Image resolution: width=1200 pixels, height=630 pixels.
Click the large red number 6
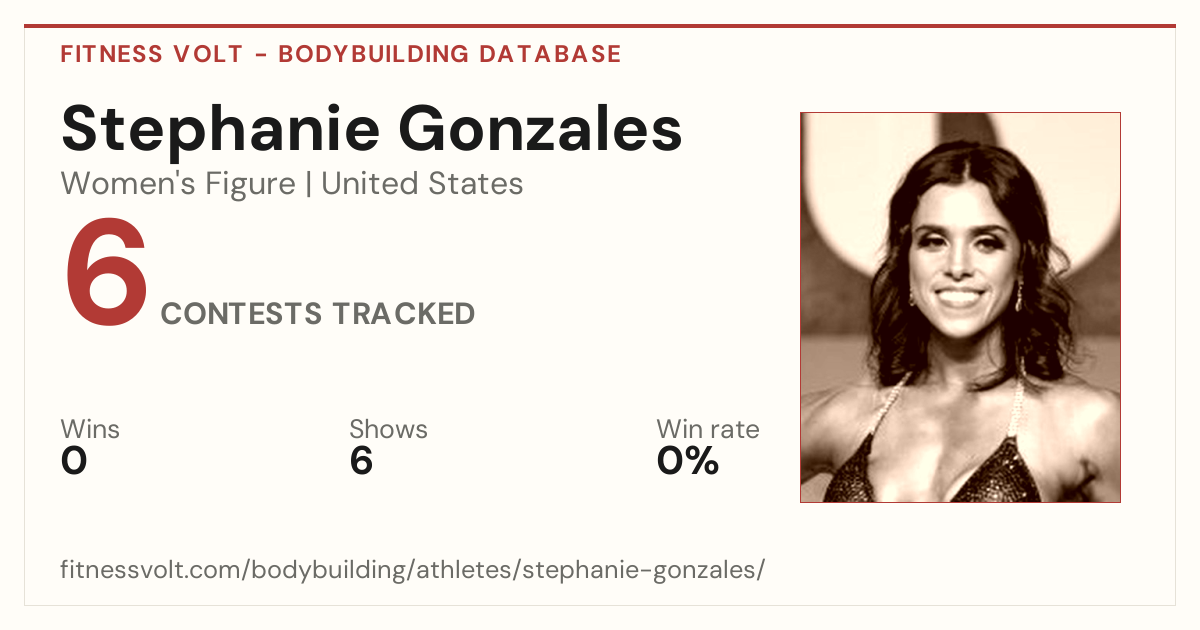(107, 273)
